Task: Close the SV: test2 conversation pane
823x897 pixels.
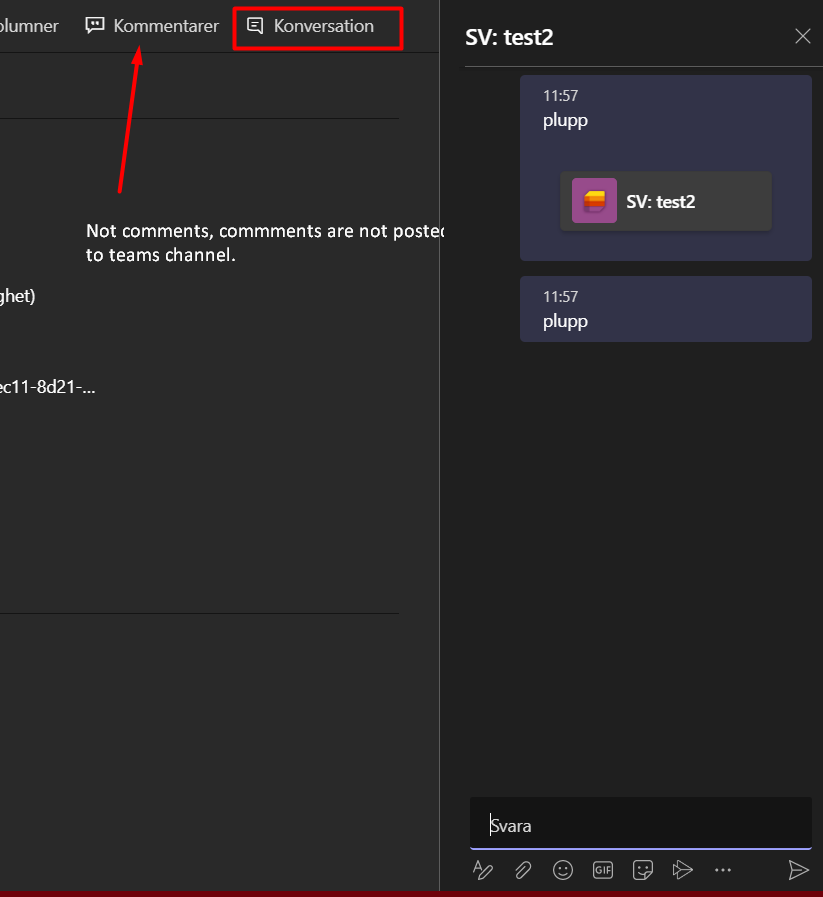Action: [x=803, y=36]
